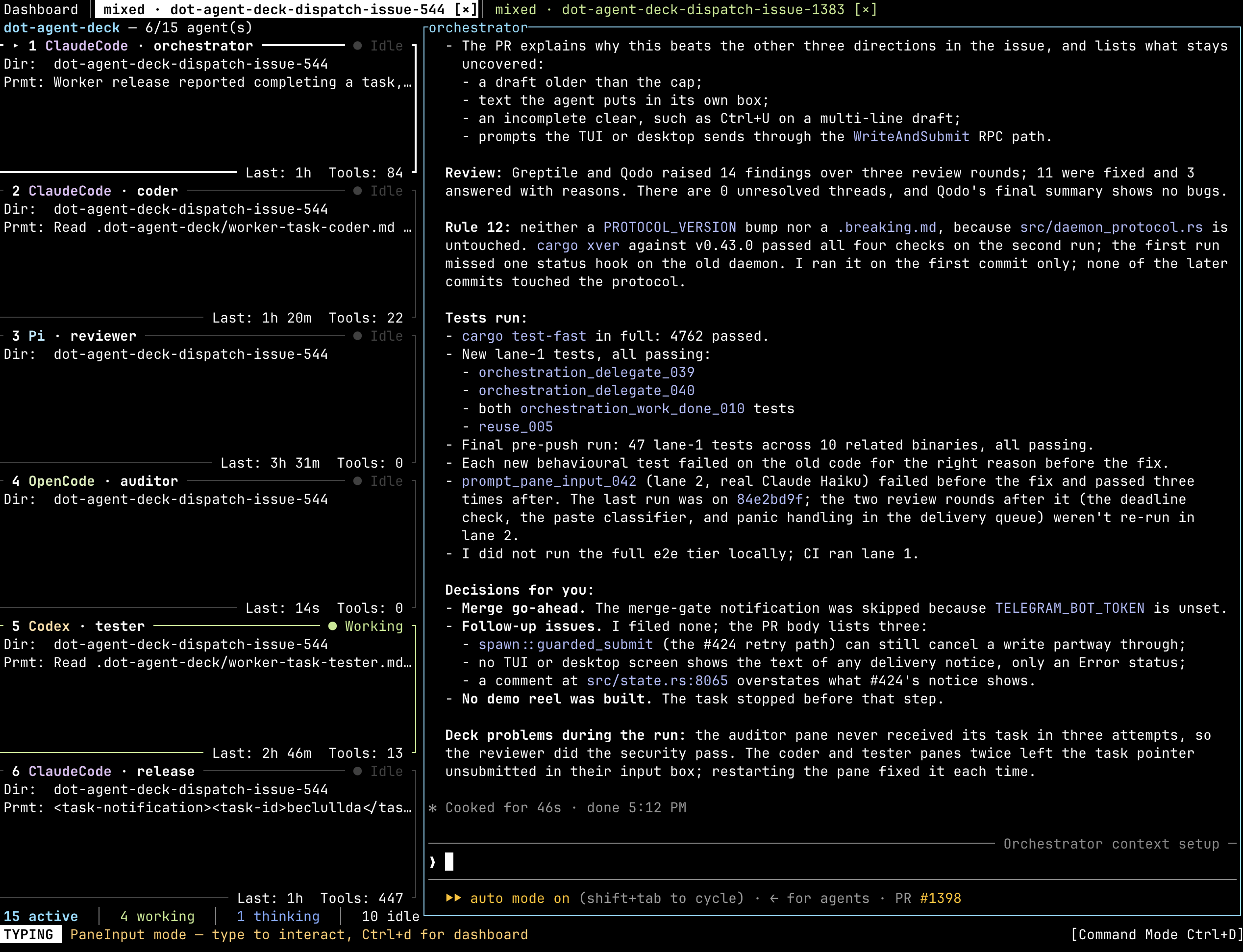Click the src/state.rs:8065 file reference
Viewport: 1243px width, 952px height.
657,680
